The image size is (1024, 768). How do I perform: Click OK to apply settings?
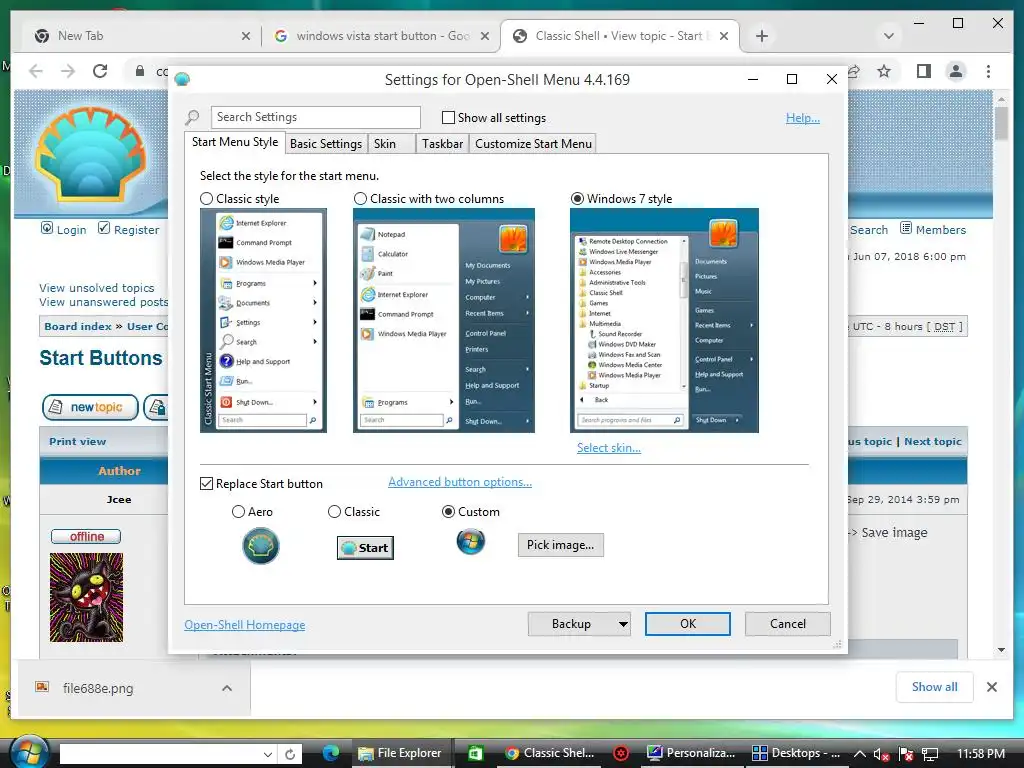click(688, 624)
